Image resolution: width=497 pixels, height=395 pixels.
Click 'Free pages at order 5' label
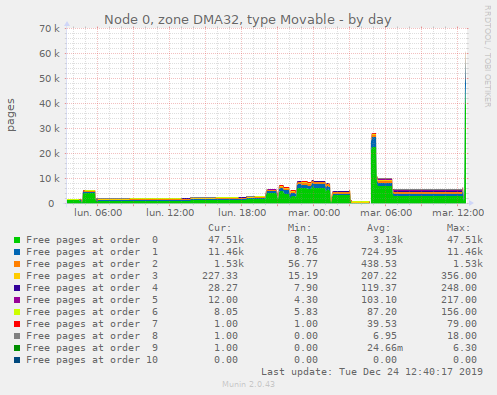coord(92,300)
